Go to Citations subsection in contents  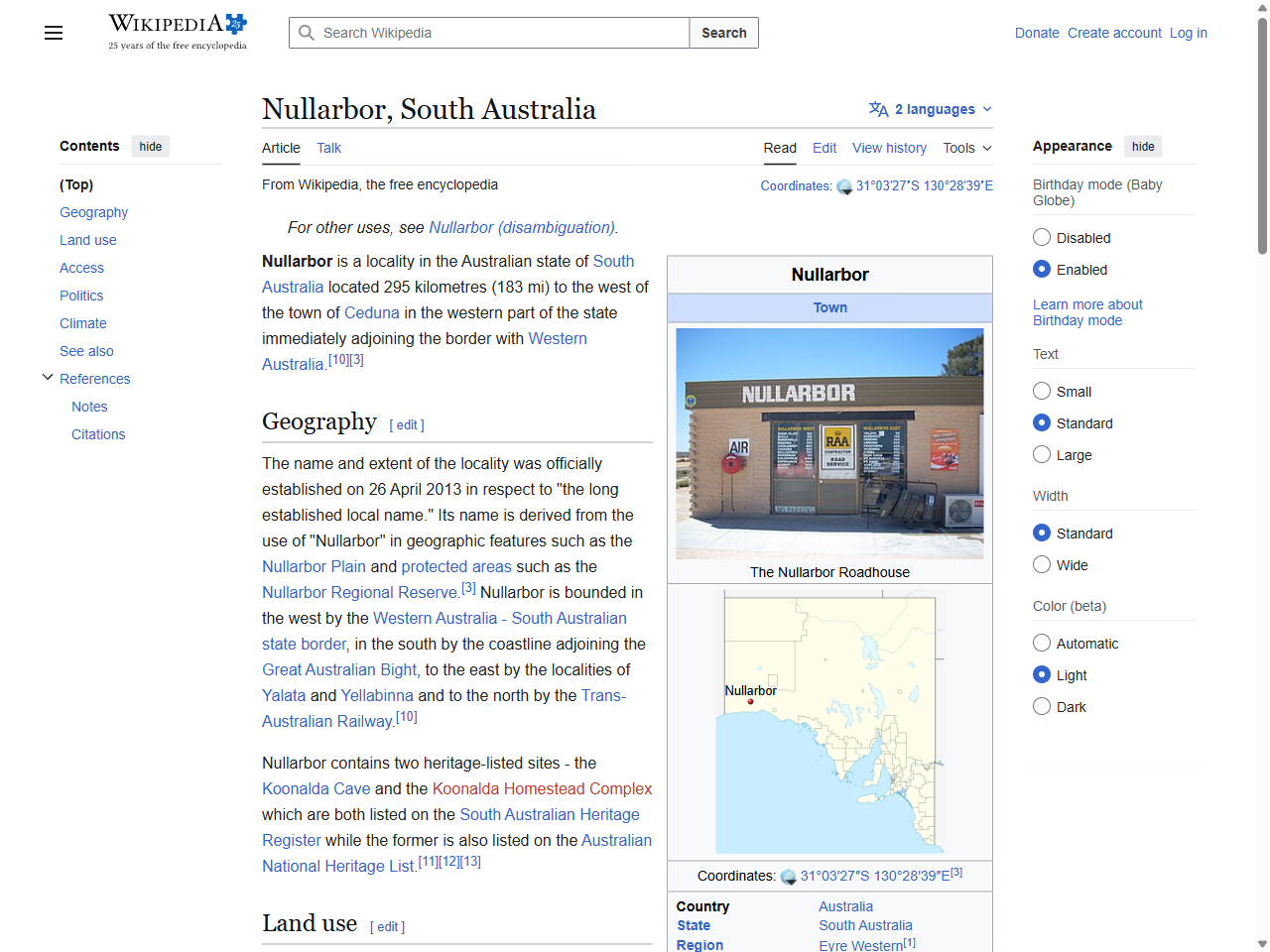(x=98, y=434)
